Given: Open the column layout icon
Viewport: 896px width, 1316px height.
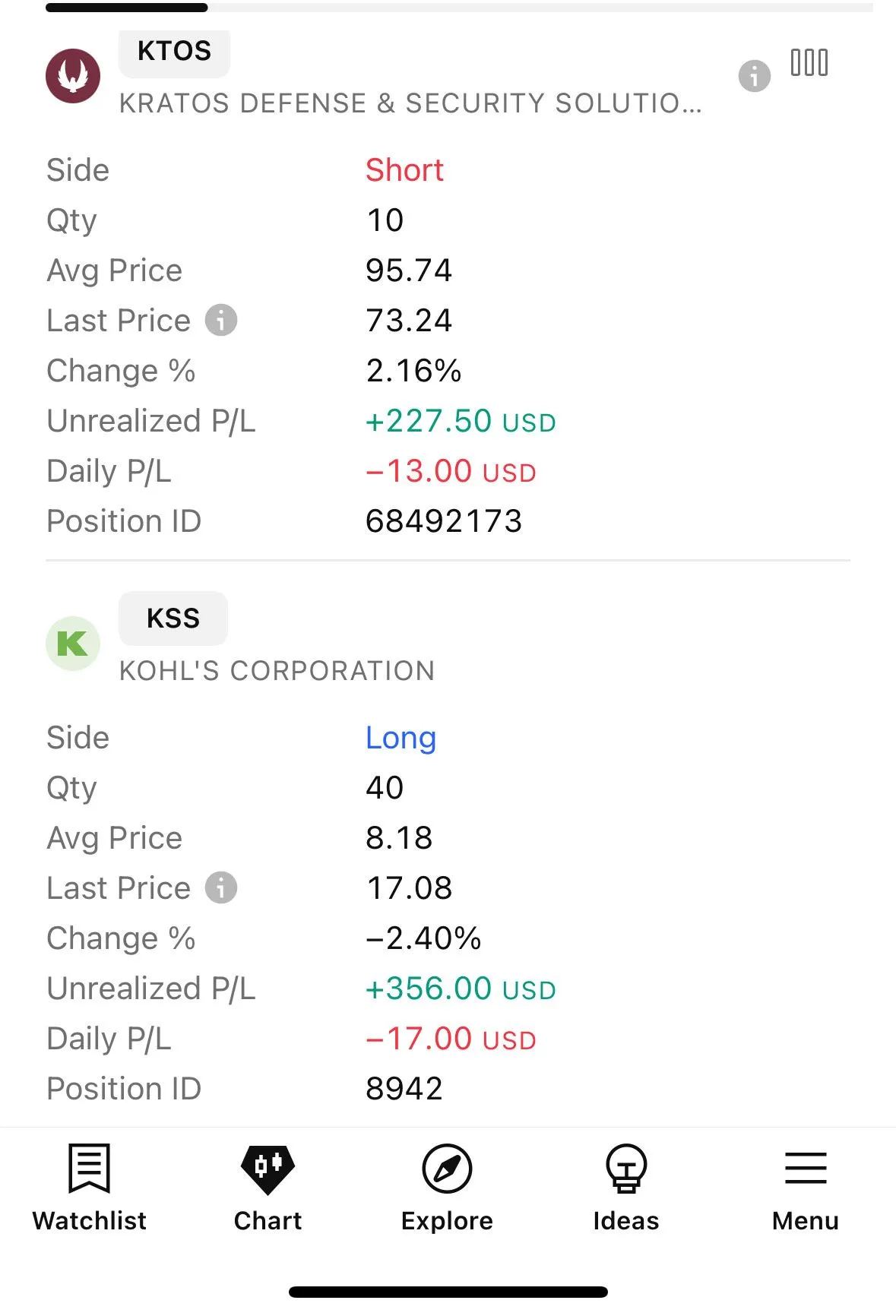Looking at the screenshot, I should (x=809, y=63).
